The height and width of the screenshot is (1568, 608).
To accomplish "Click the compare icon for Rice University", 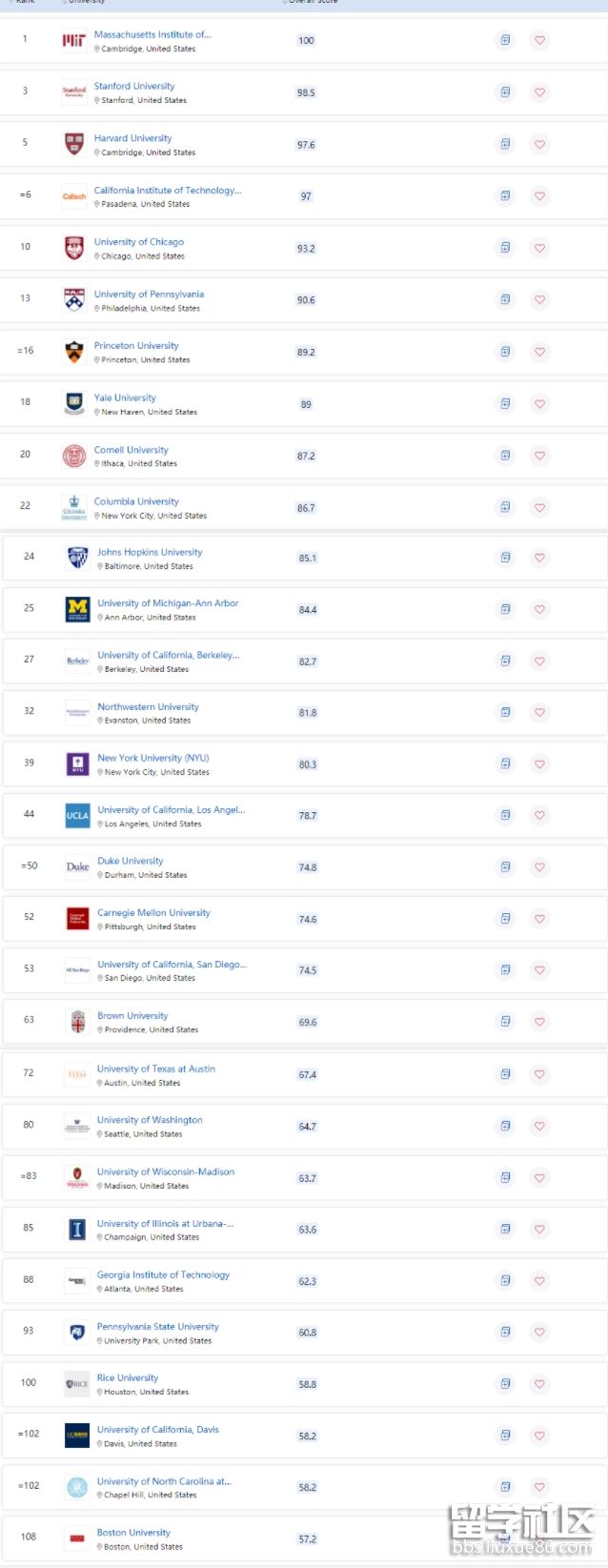I will pyautogui.click(x=505, y=1383).
